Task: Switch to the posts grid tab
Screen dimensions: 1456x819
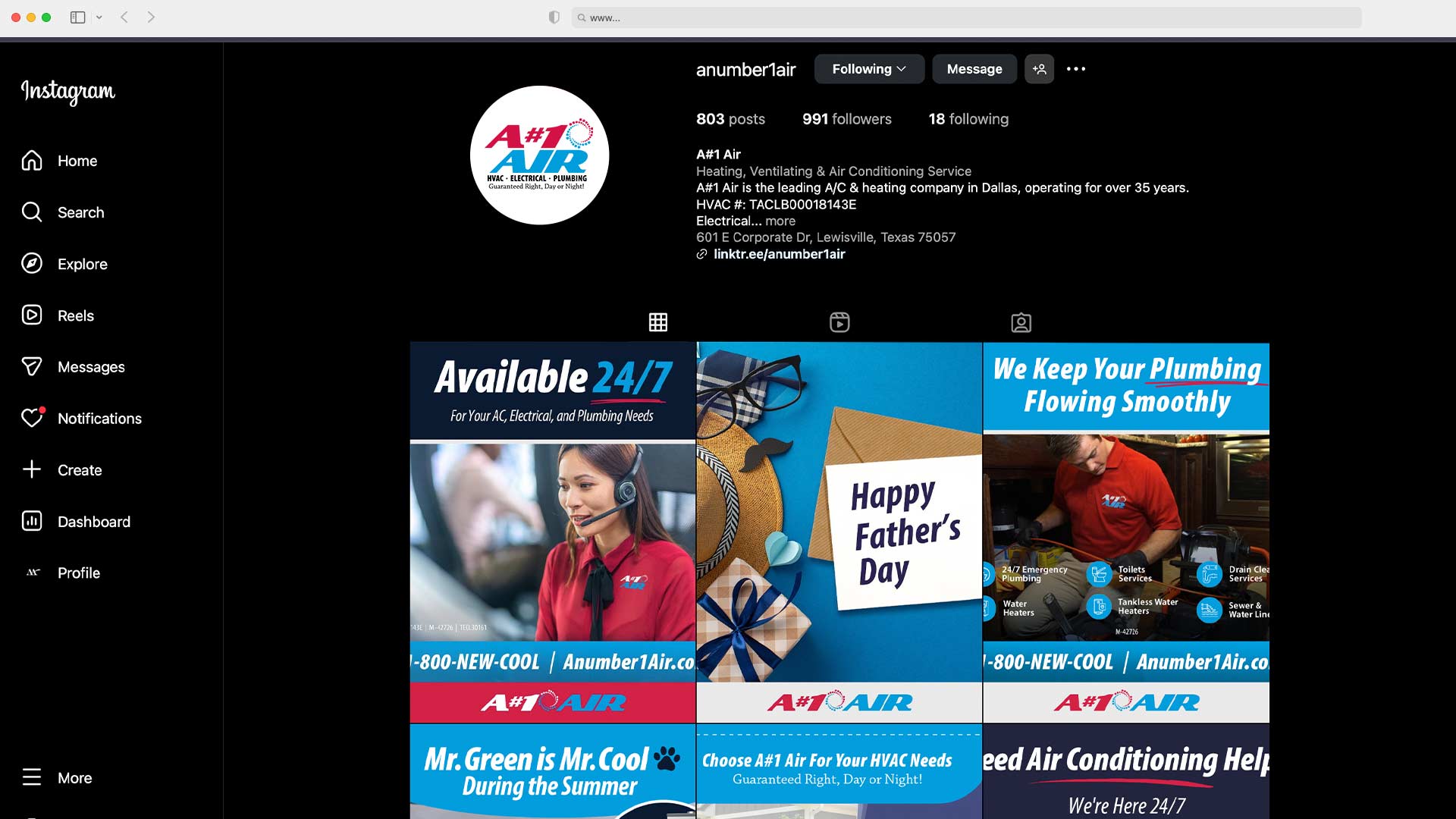Action: tap(658, 322)
